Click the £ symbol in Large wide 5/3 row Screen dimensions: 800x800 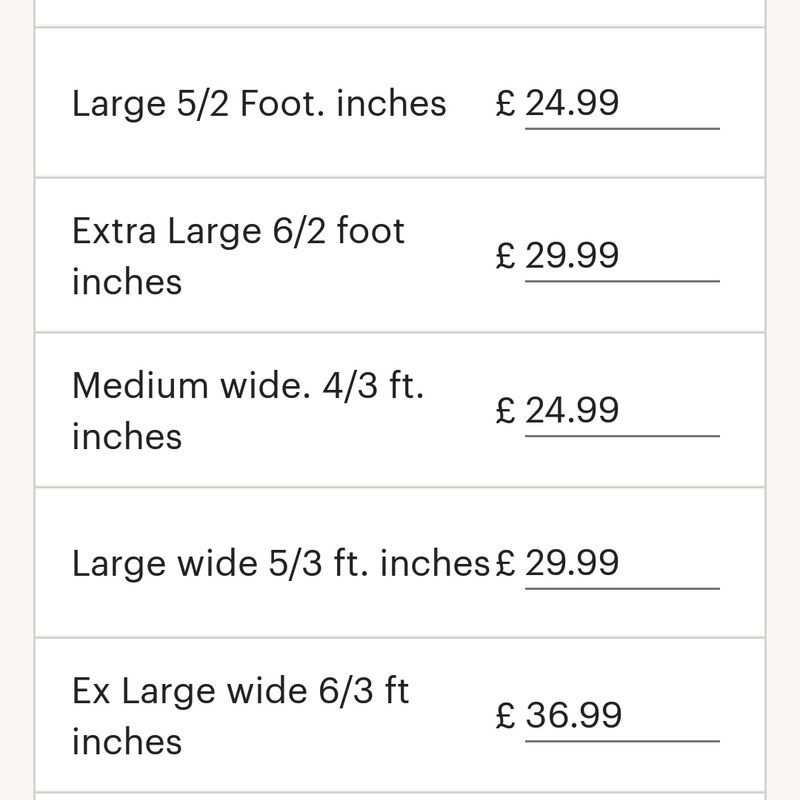tap(506, 563)
